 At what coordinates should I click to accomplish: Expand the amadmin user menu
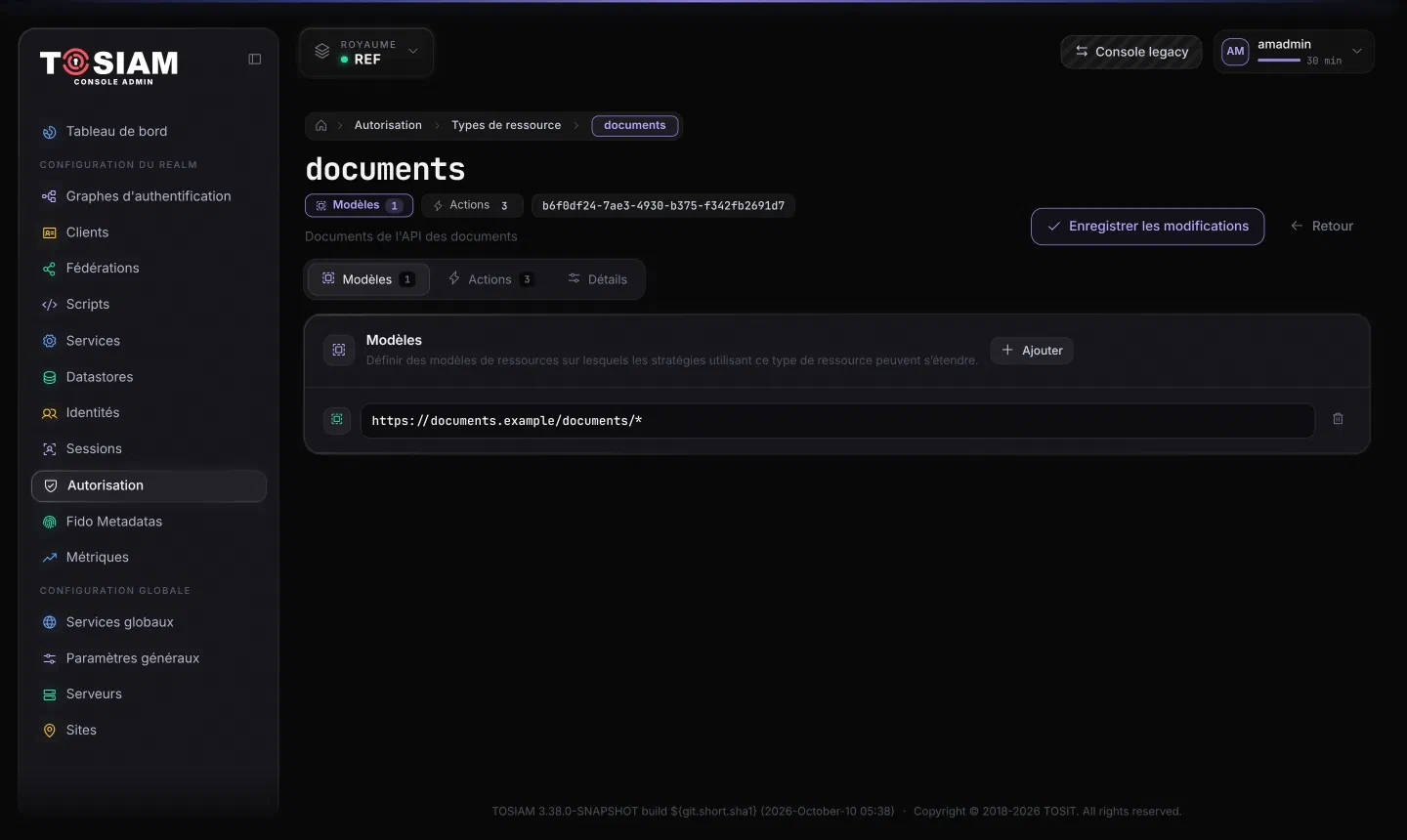click(1294, 52)
